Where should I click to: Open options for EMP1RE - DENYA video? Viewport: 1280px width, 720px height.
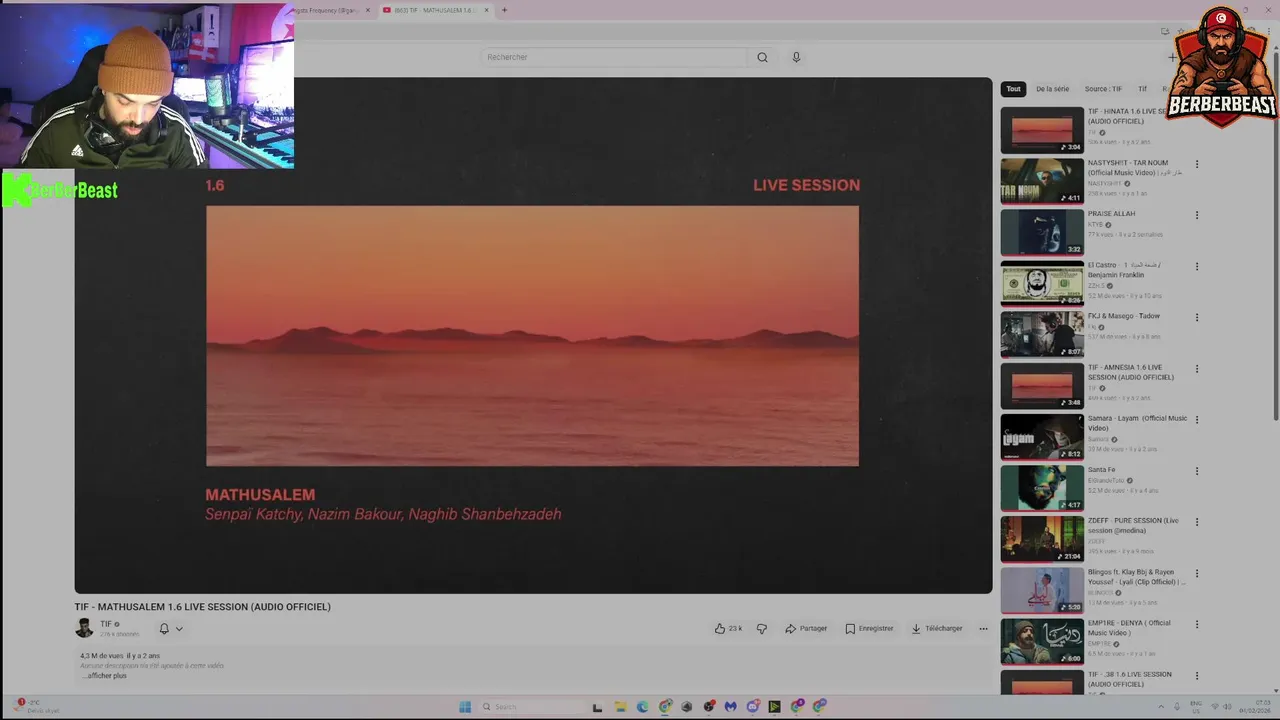pos(1196,625)
